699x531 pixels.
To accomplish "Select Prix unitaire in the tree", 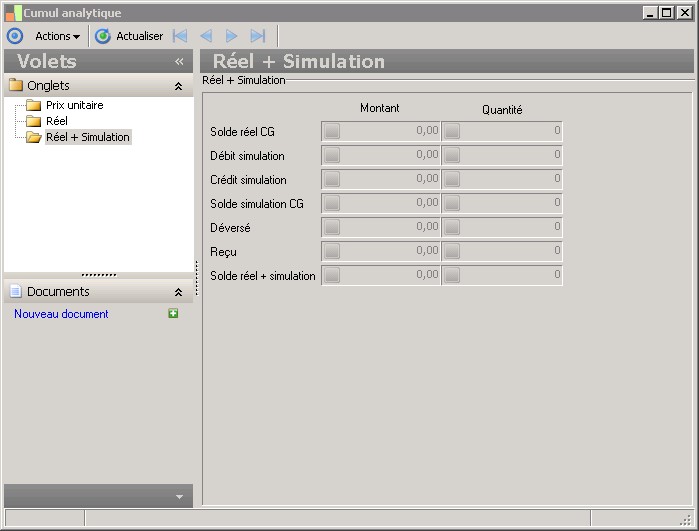I will coord(74,105).
